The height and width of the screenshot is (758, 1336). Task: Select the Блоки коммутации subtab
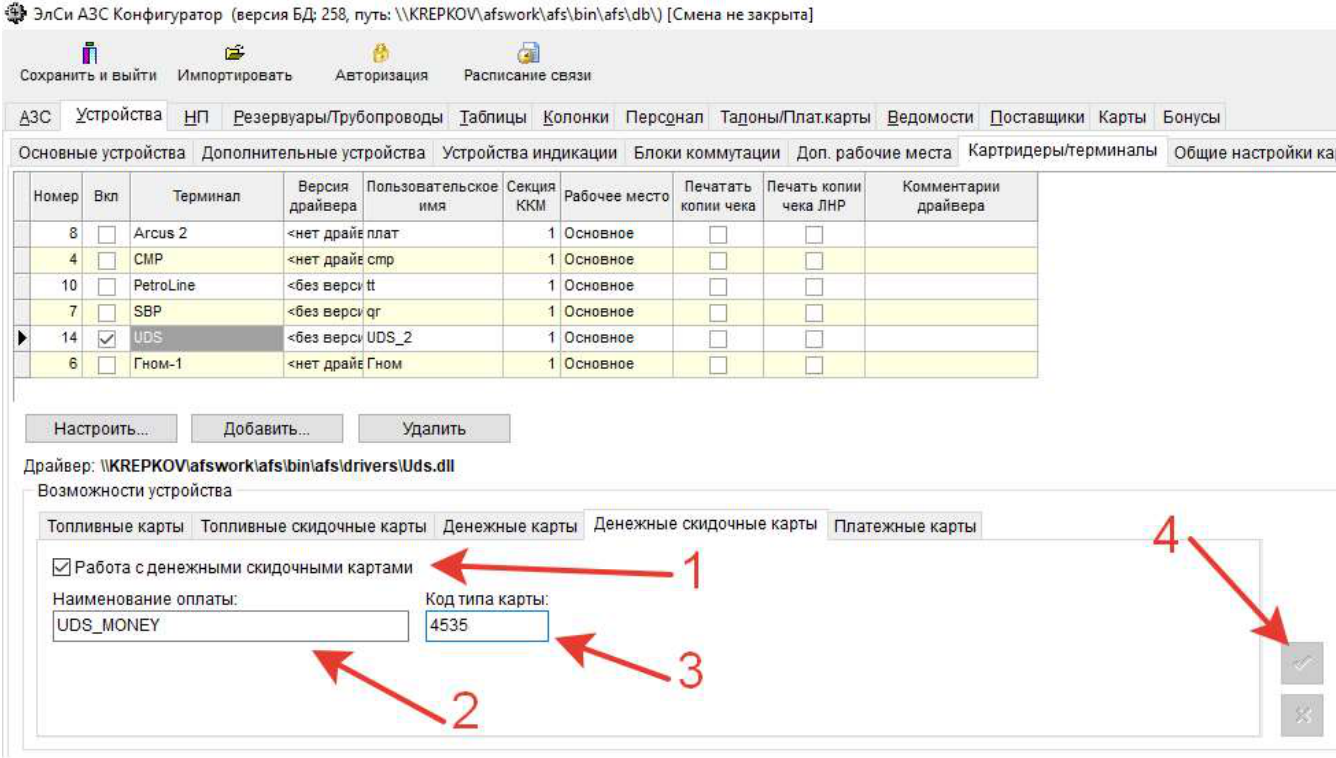706,153
